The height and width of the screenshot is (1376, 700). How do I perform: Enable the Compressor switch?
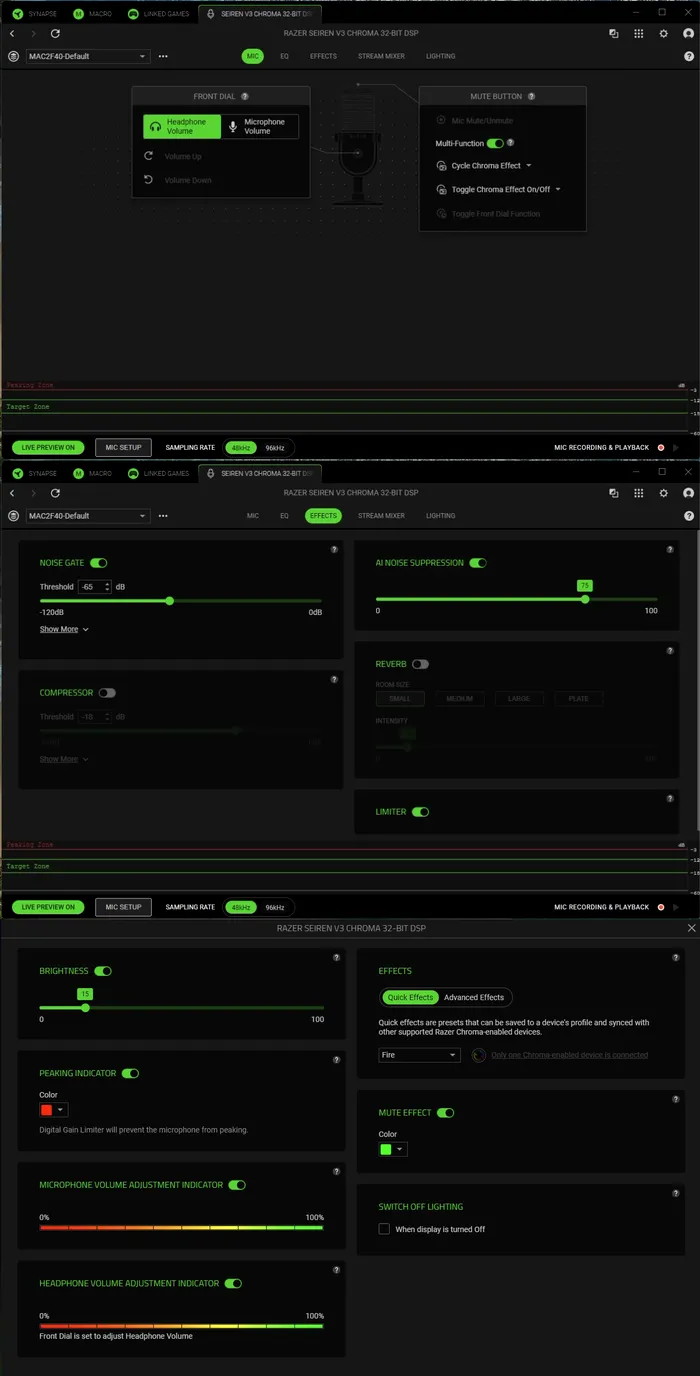pos(106,693)
